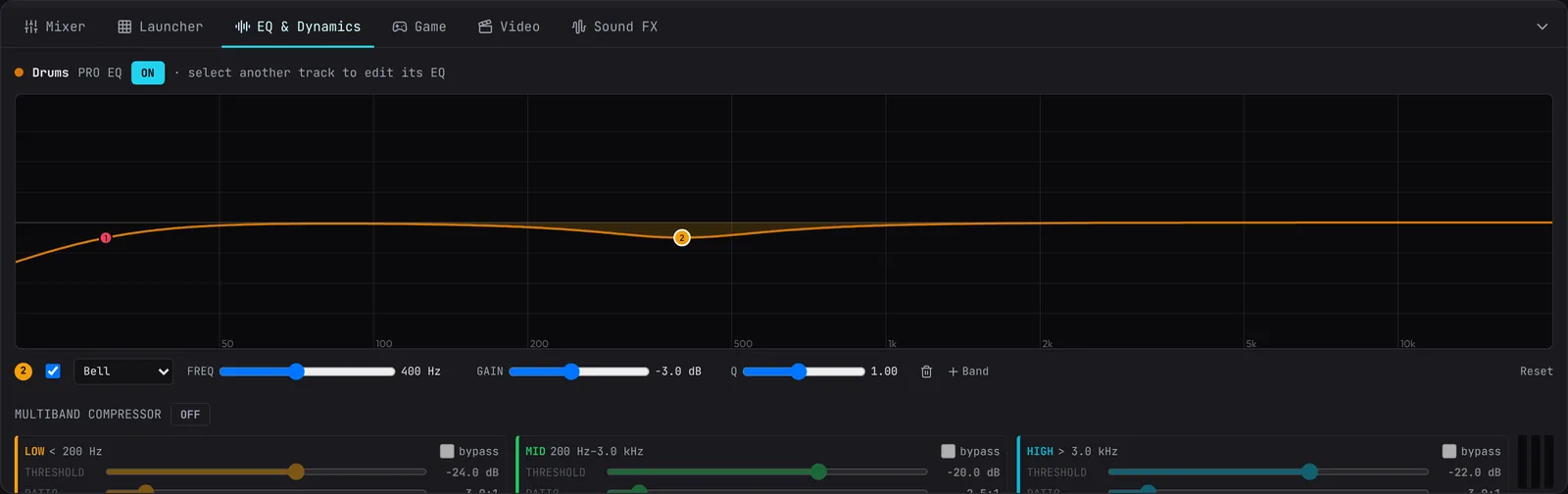Select the EQ & Dynamics tab
The image size is (1568, 494).
[x=298, y=26]
